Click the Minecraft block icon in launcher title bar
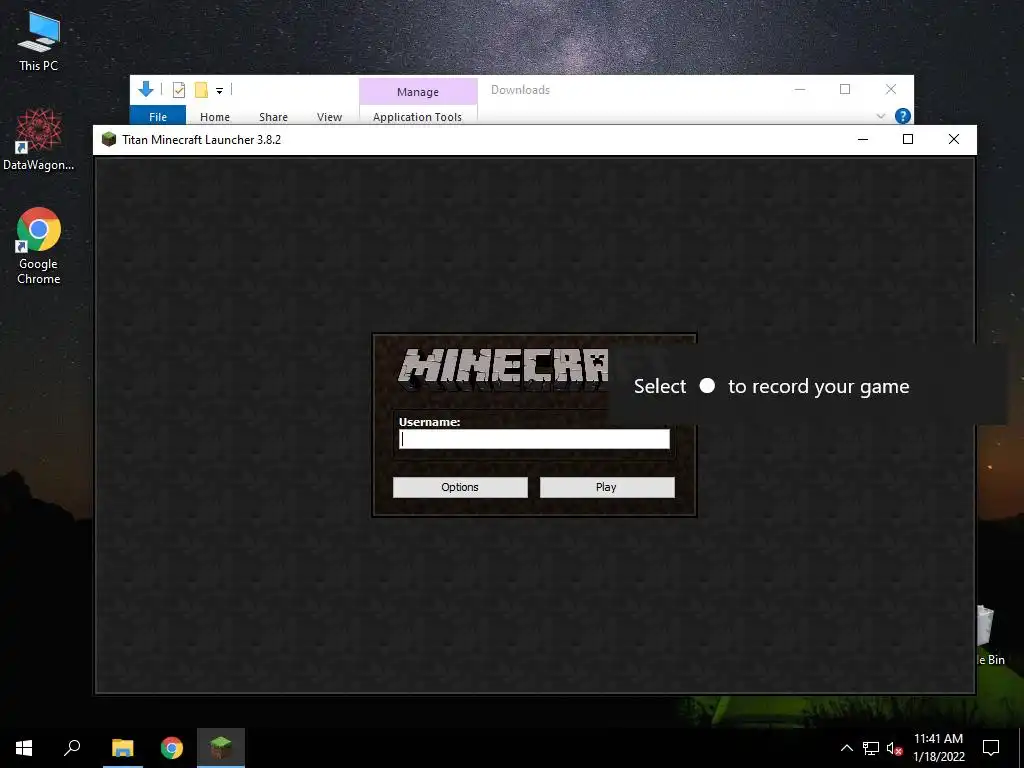This screenshot has height=768, width=1024. 109,139
